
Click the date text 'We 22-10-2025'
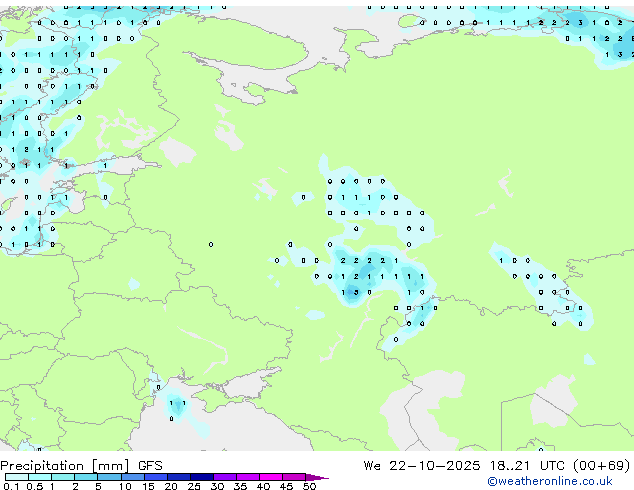coord(422,466)
